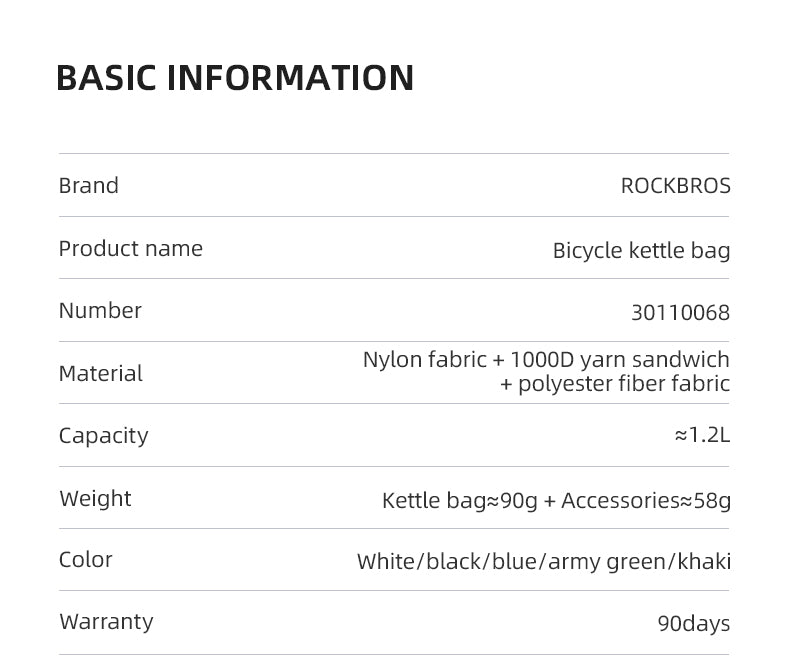Click the word khaki in colors

(x=704, y=561)
